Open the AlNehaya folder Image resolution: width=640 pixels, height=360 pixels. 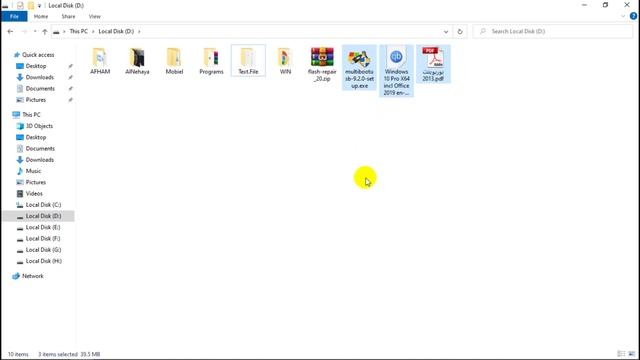click(137, 60)
